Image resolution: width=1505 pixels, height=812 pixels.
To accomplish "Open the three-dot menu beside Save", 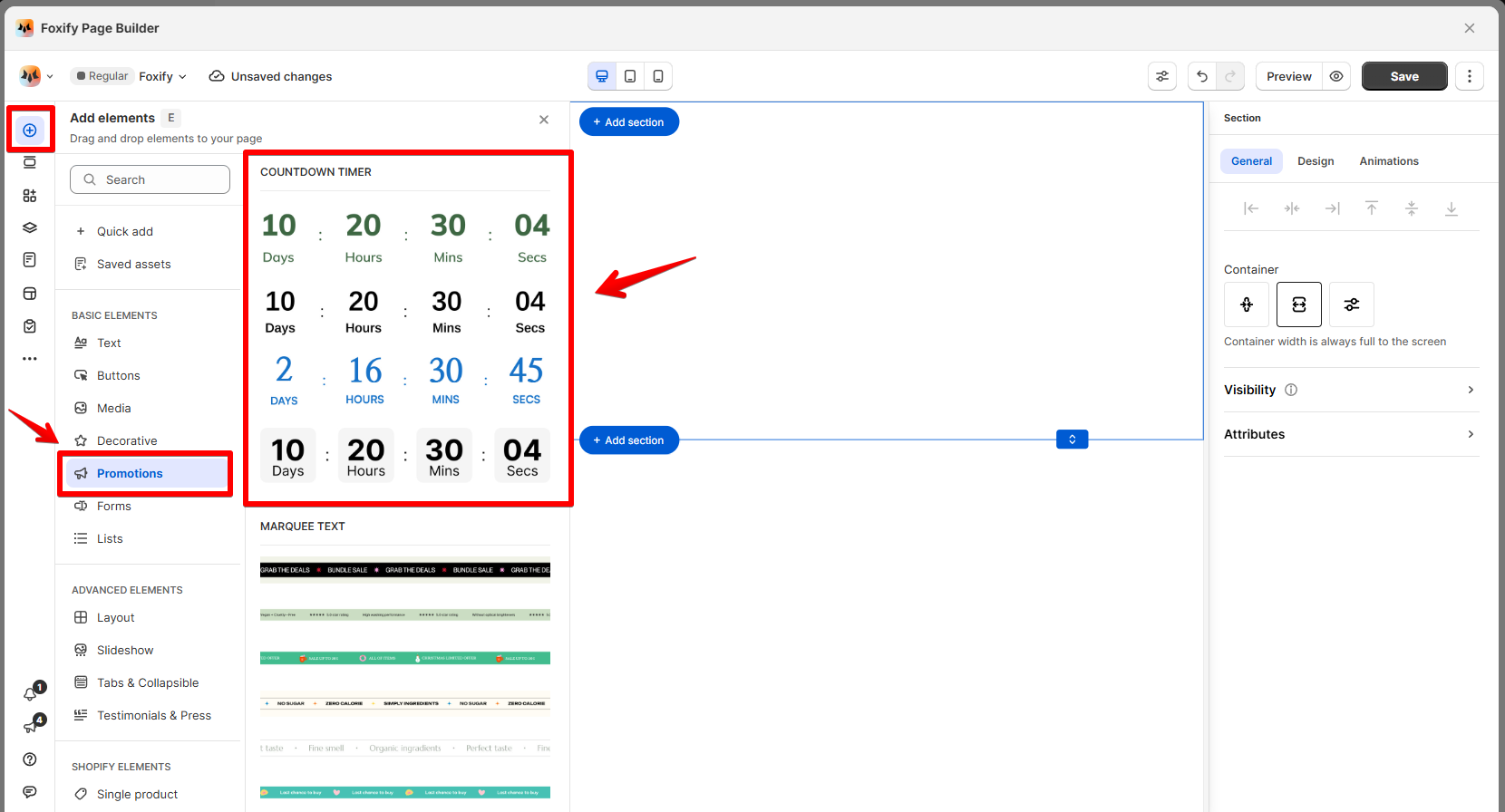I will [1470, 76].
